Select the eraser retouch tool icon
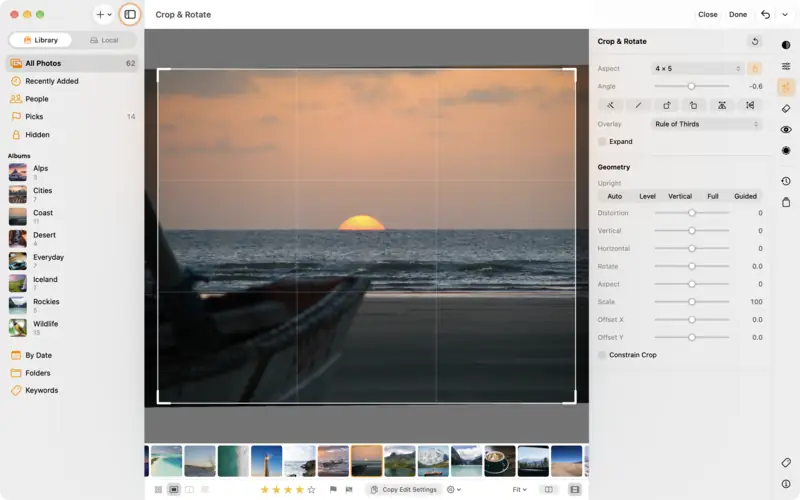The image size is (800, 500). (x=786, y=109)
